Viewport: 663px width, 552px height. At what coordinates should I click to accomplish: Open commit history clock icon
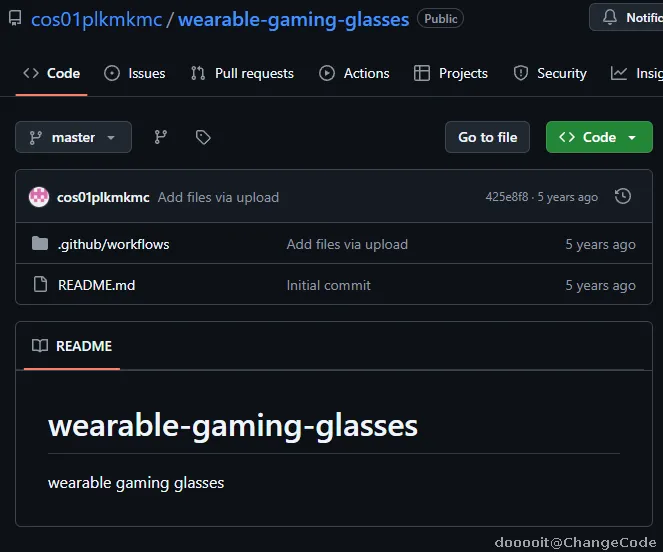coord(623,197)
